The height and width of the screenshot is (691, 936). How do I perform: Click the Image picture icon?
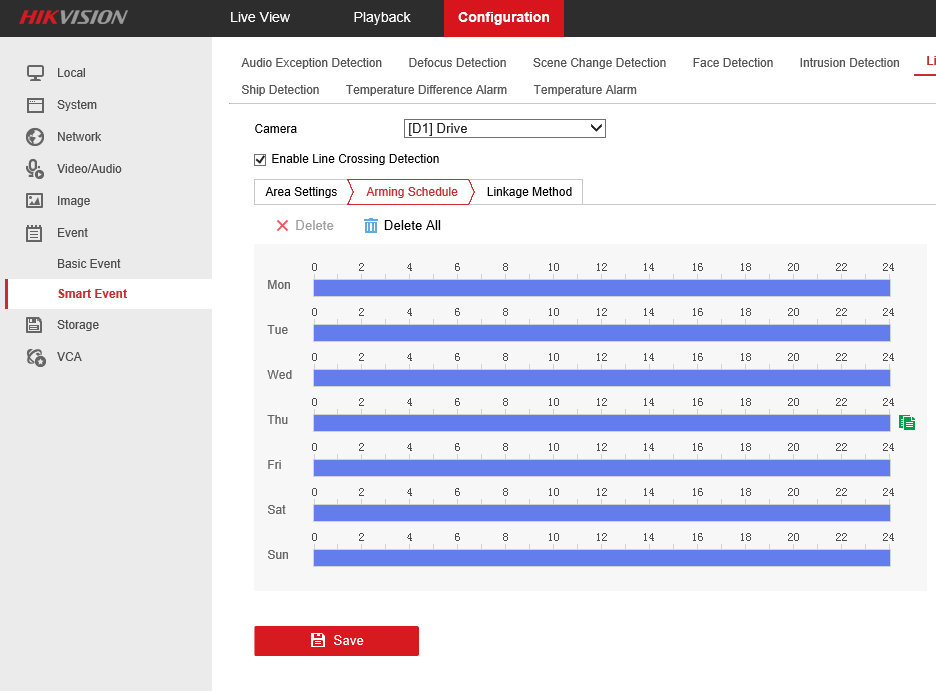(x=35, y=201)
